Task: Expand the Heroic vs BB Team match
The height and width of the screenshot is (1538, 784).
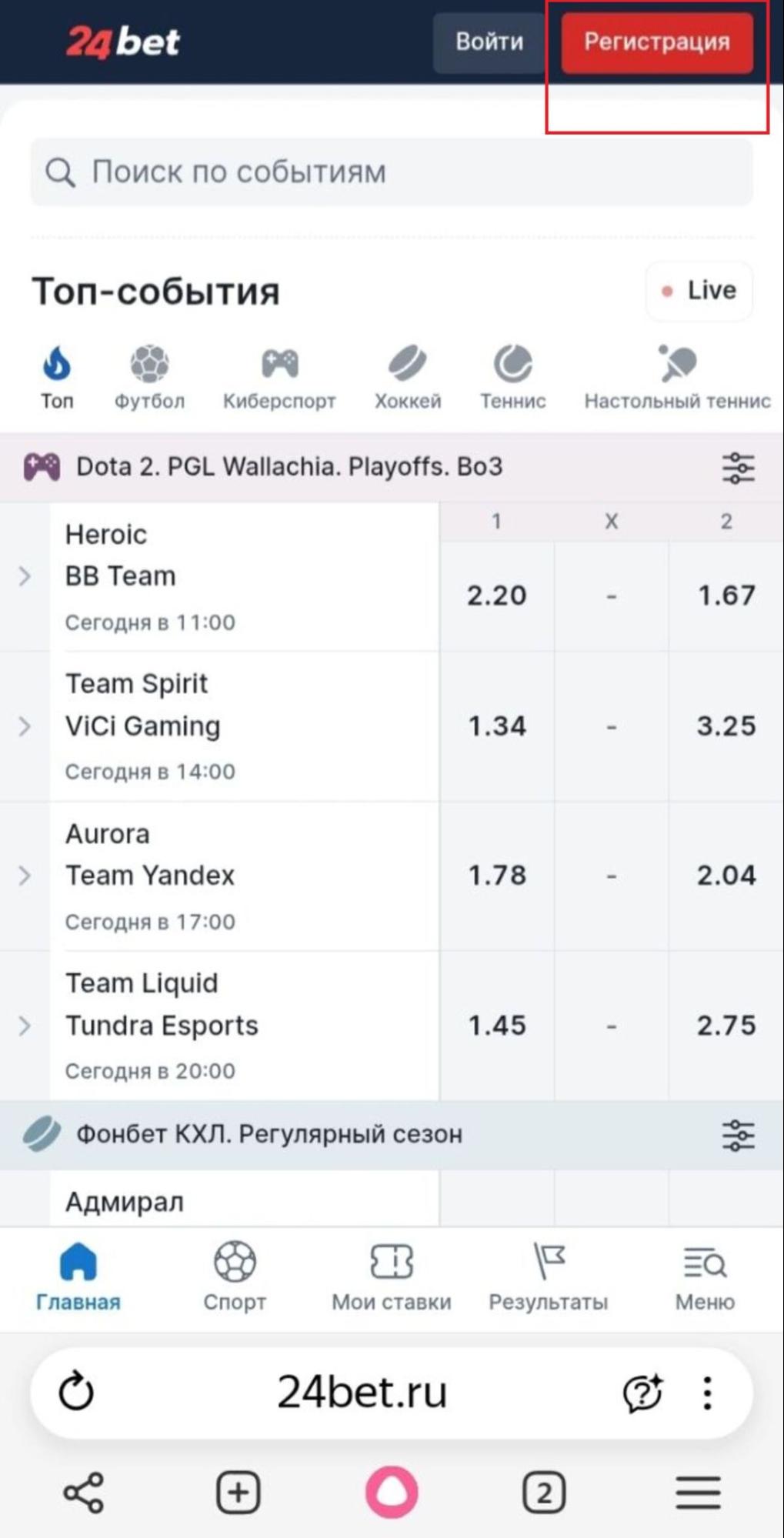Action: coord(25,576)
